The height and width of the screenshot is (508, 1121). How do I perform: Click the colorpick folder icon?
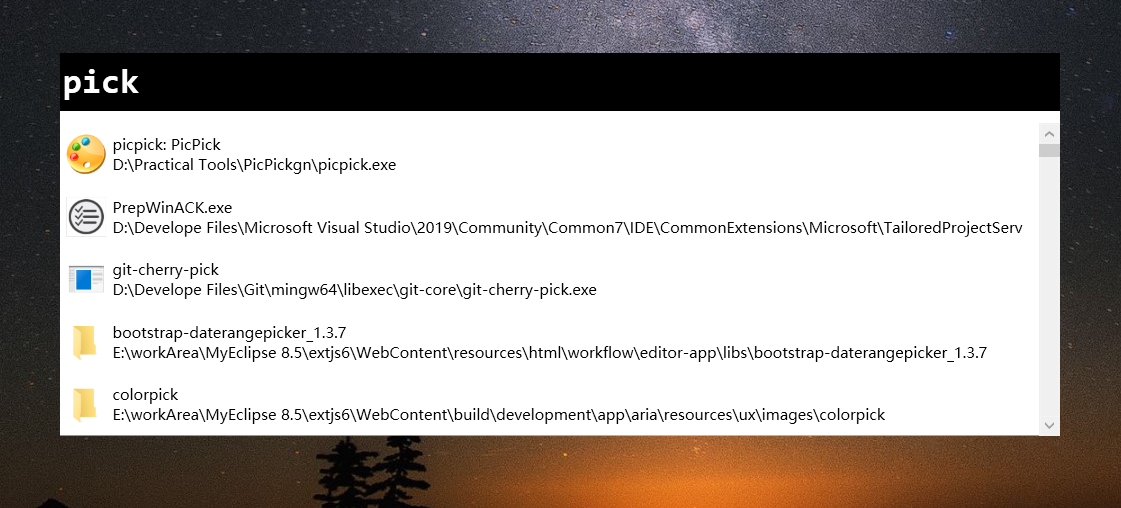(85, 404)
